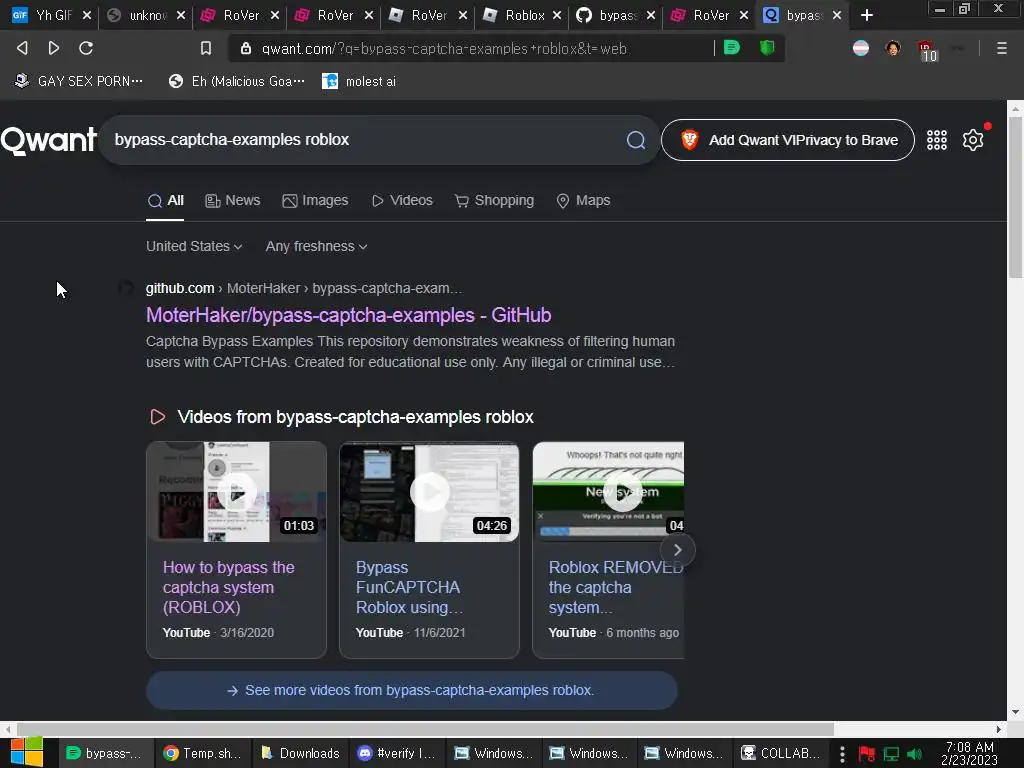The width and height of the screenshot is (1024, 768).
Task: Open the red flag tray icon
Action: [x=867, y=754]
